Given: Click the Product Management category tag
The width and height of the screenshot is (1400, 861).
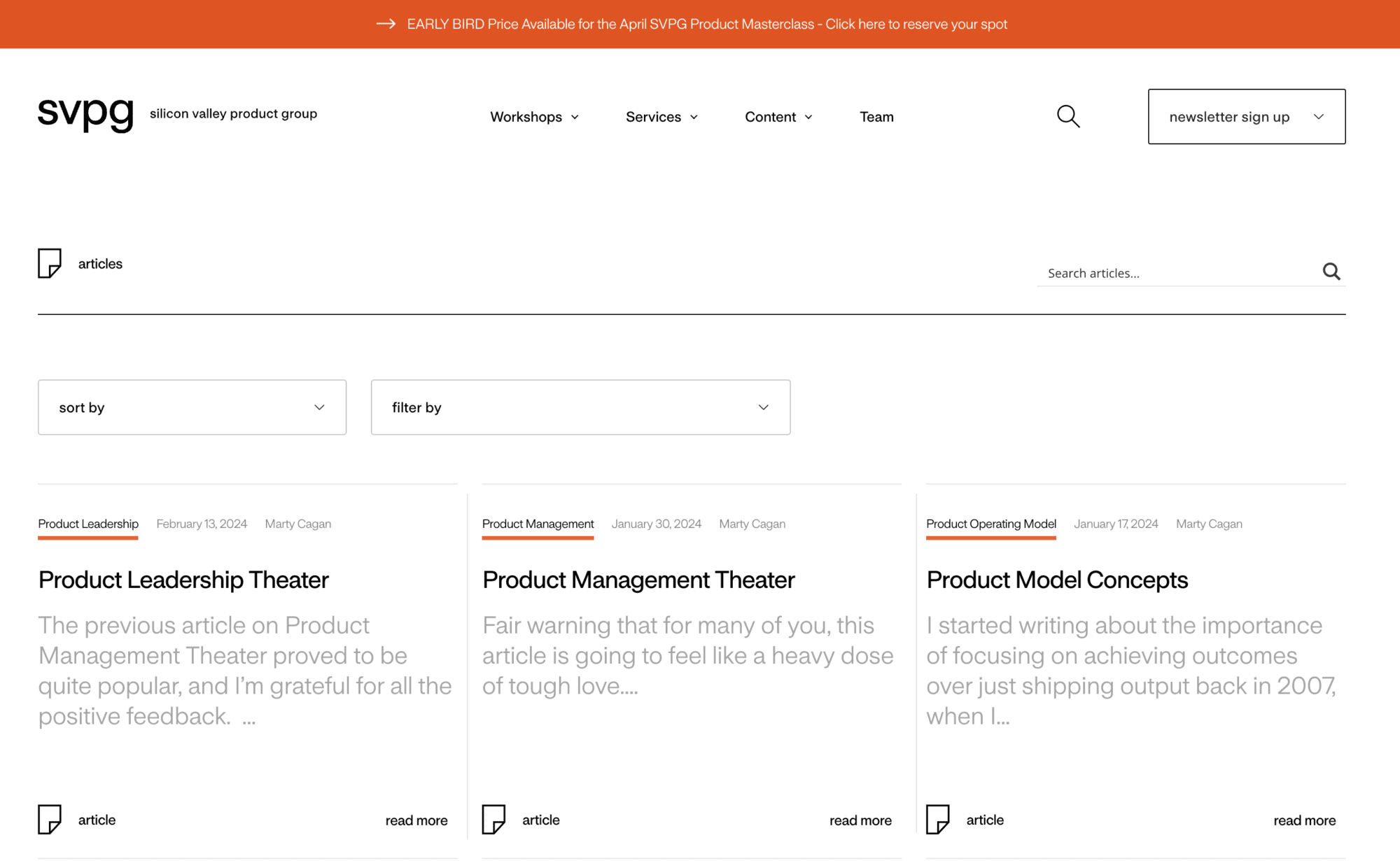Looking at the screenshot, I should click(538, 523).
